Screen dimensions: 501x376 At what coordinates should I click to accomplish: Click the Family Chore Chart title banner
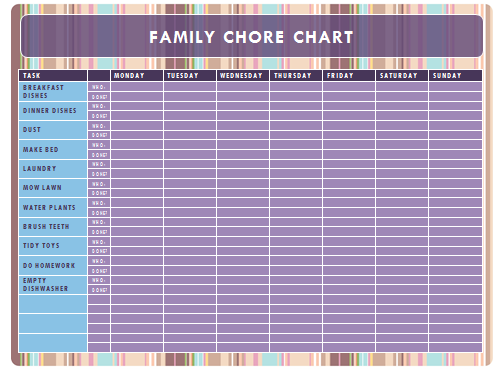click(252, 36)
